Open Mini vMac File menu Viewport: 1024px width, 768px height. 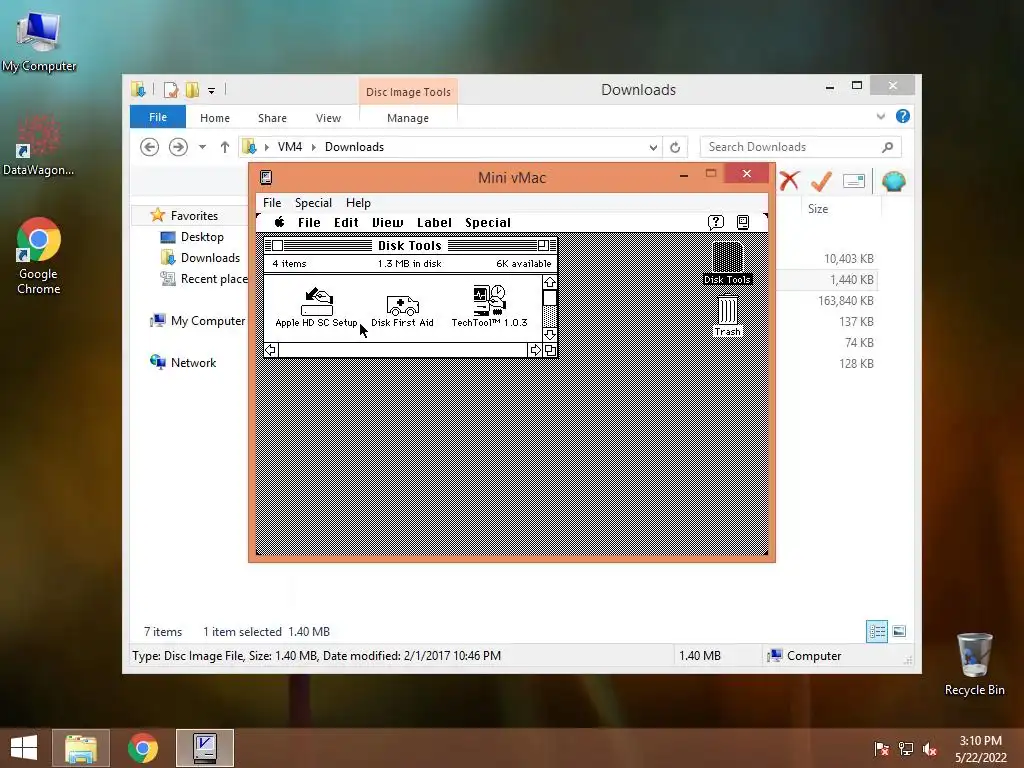[x=272, y=202]
